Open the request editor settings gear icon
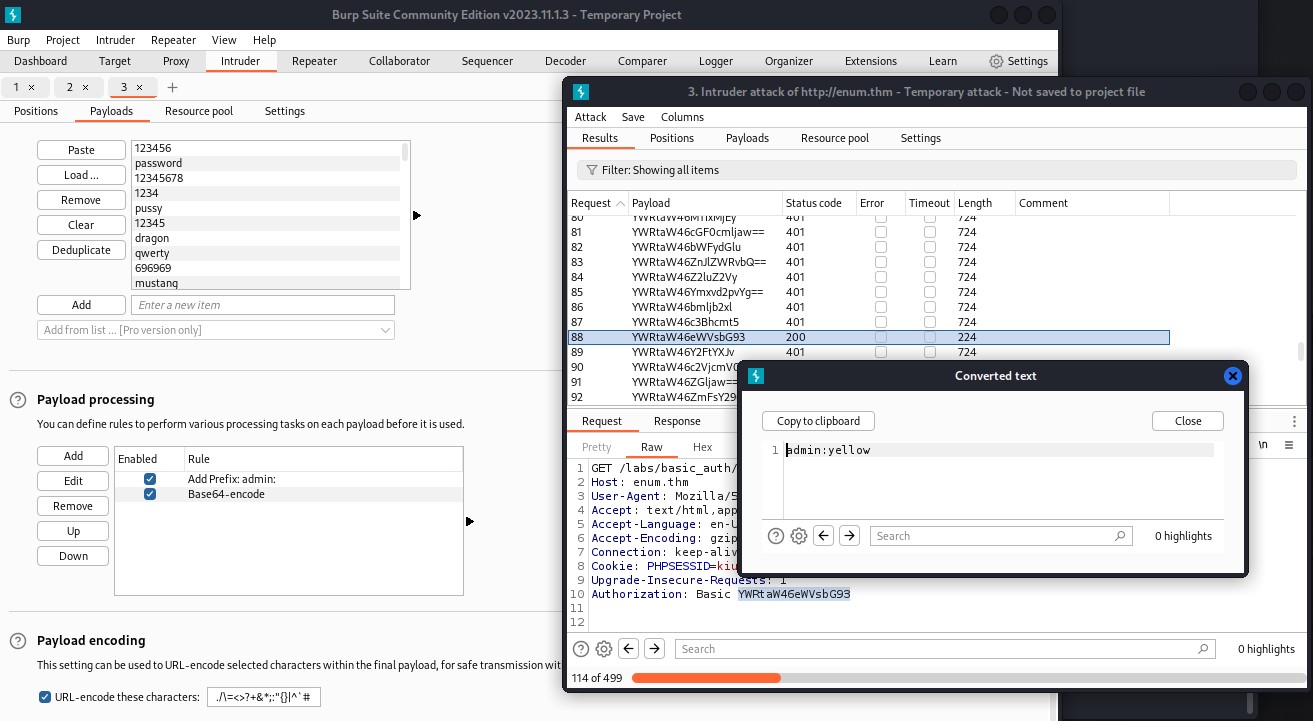 click(x=604, y=648)
